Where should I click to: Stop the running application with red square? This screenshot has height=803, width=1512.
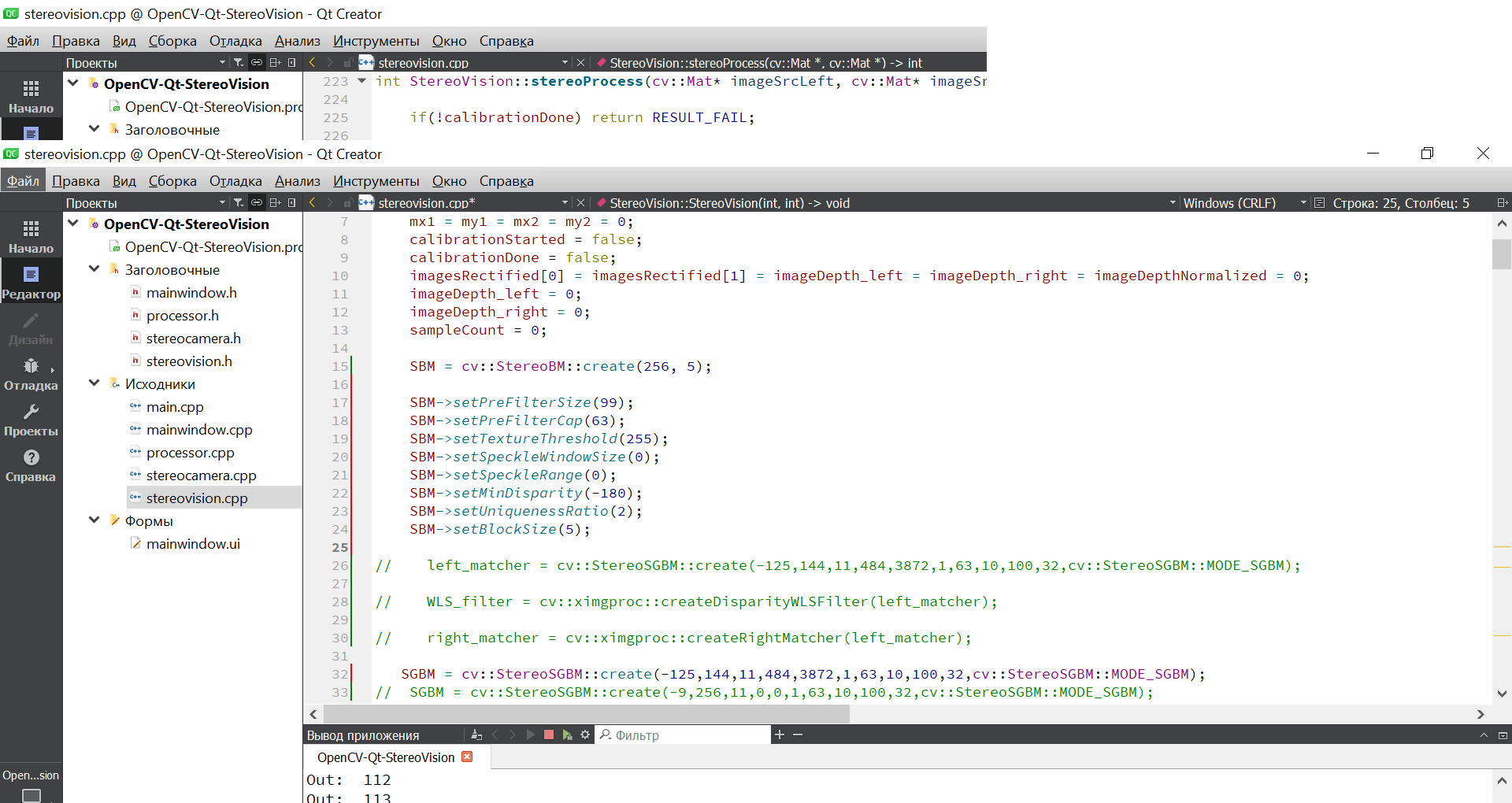[549, 735]
